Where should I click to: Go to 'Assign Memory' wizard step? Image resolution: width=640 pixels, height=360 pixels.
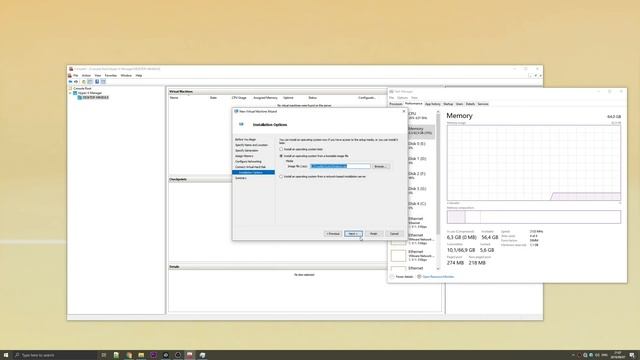(244, 156)
